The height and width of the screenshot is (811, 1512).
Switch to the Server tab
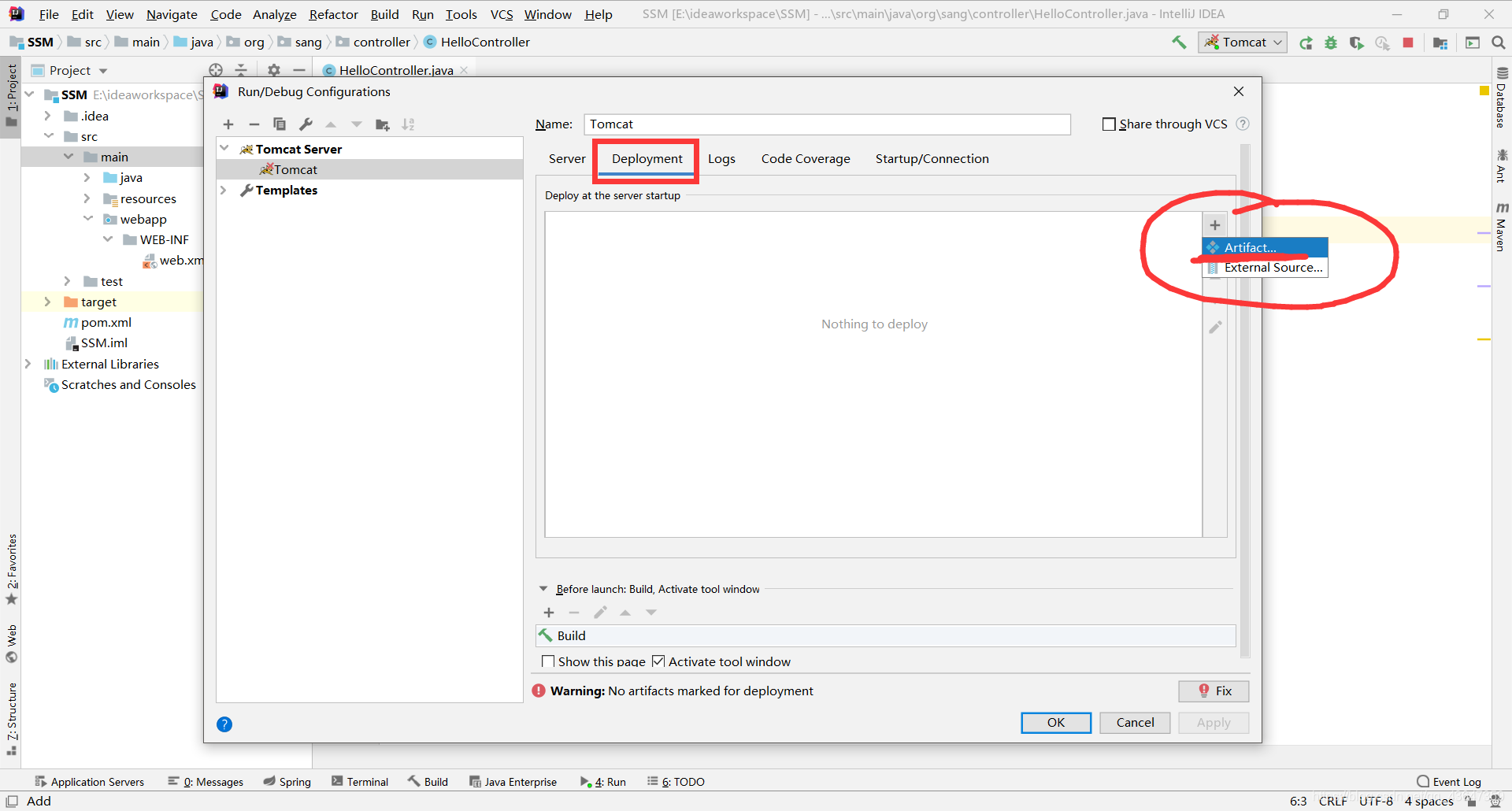click(567, 158)
